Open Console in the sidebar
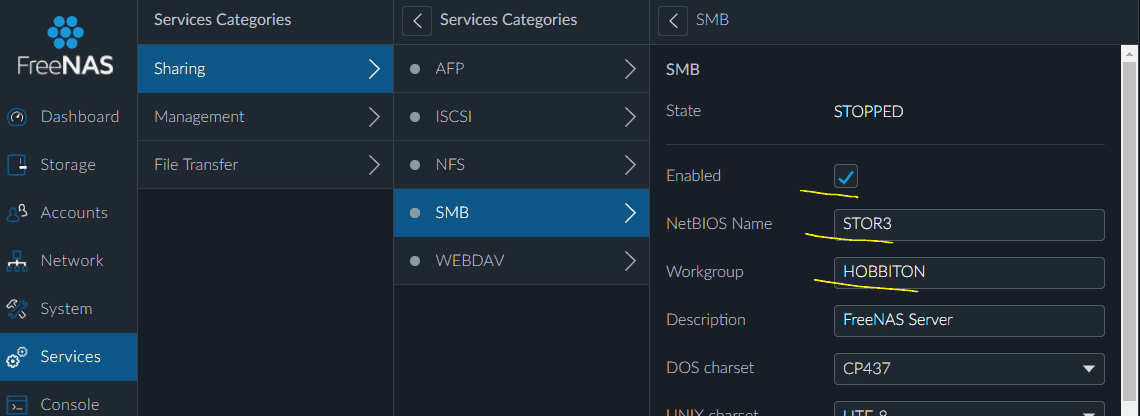This screenshot has height=416, width=1140. tap(68, 401)
